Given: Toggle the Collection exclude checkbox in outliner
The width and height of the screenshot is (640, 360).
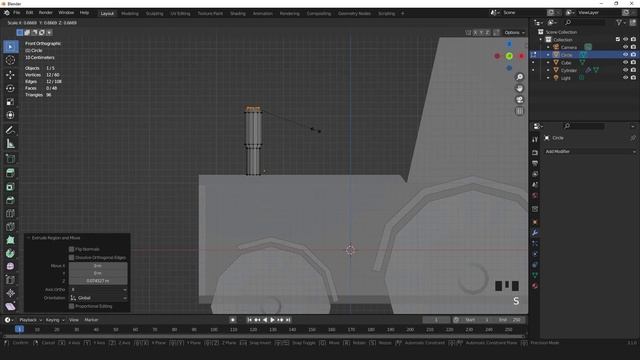Looking at the screenshot, I should tap(618, 39).
